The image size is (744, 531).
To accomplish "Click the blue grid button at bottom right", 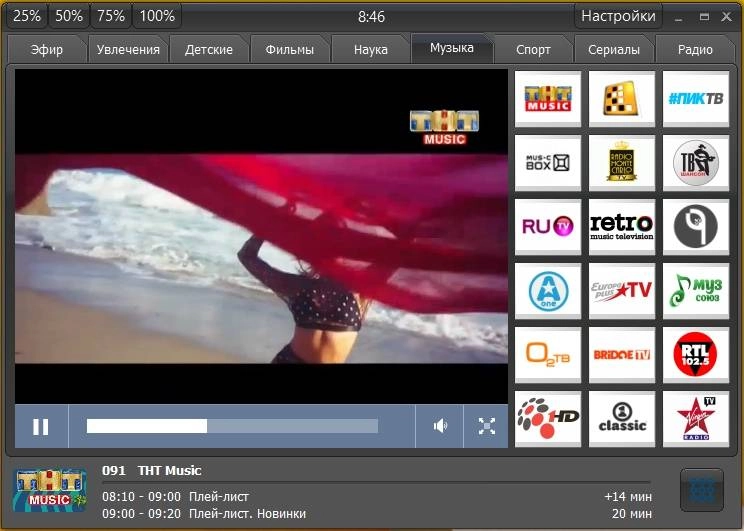I will pos(701,491).
